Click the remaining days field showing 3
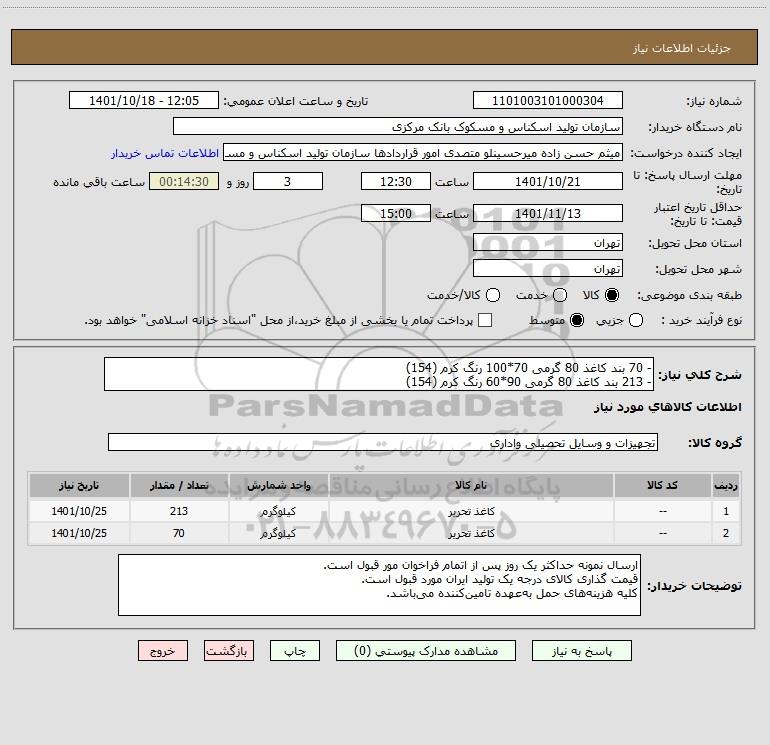 coord(288,181)
